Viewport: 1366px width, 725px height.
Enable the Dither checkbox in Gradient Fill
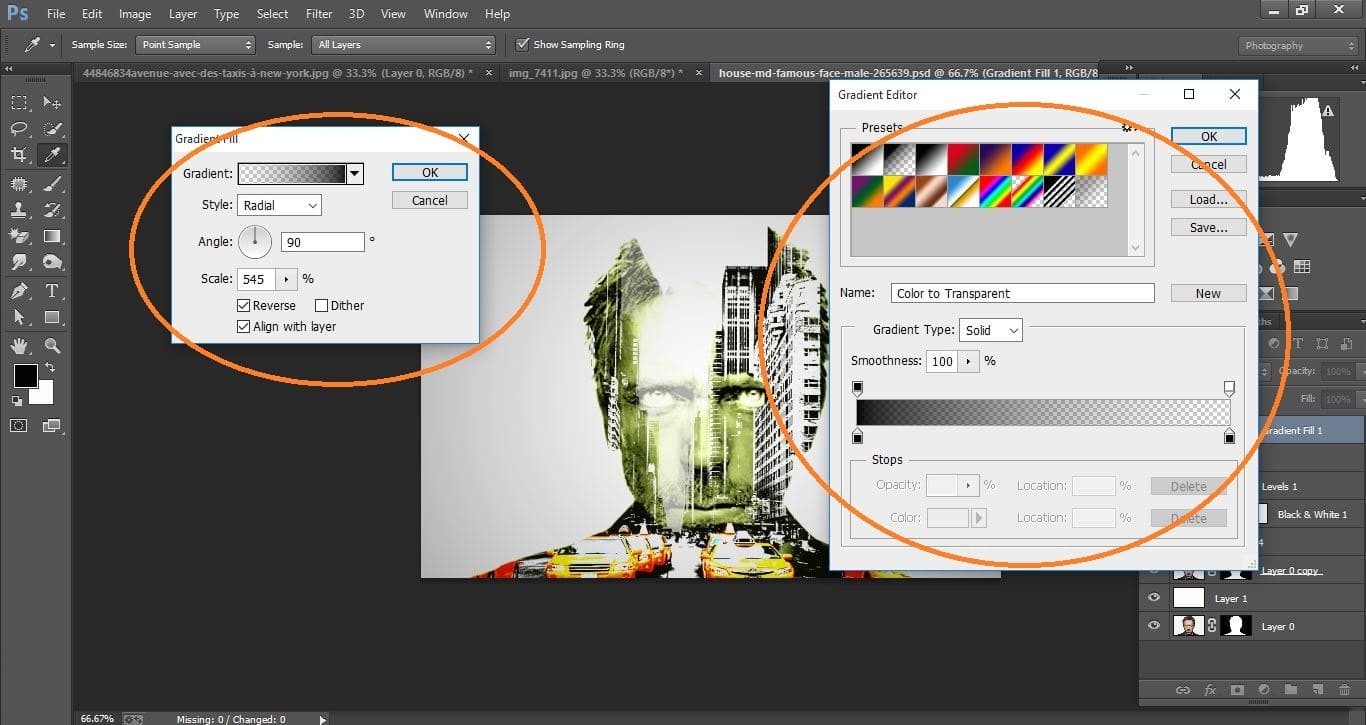pos(322,305)
